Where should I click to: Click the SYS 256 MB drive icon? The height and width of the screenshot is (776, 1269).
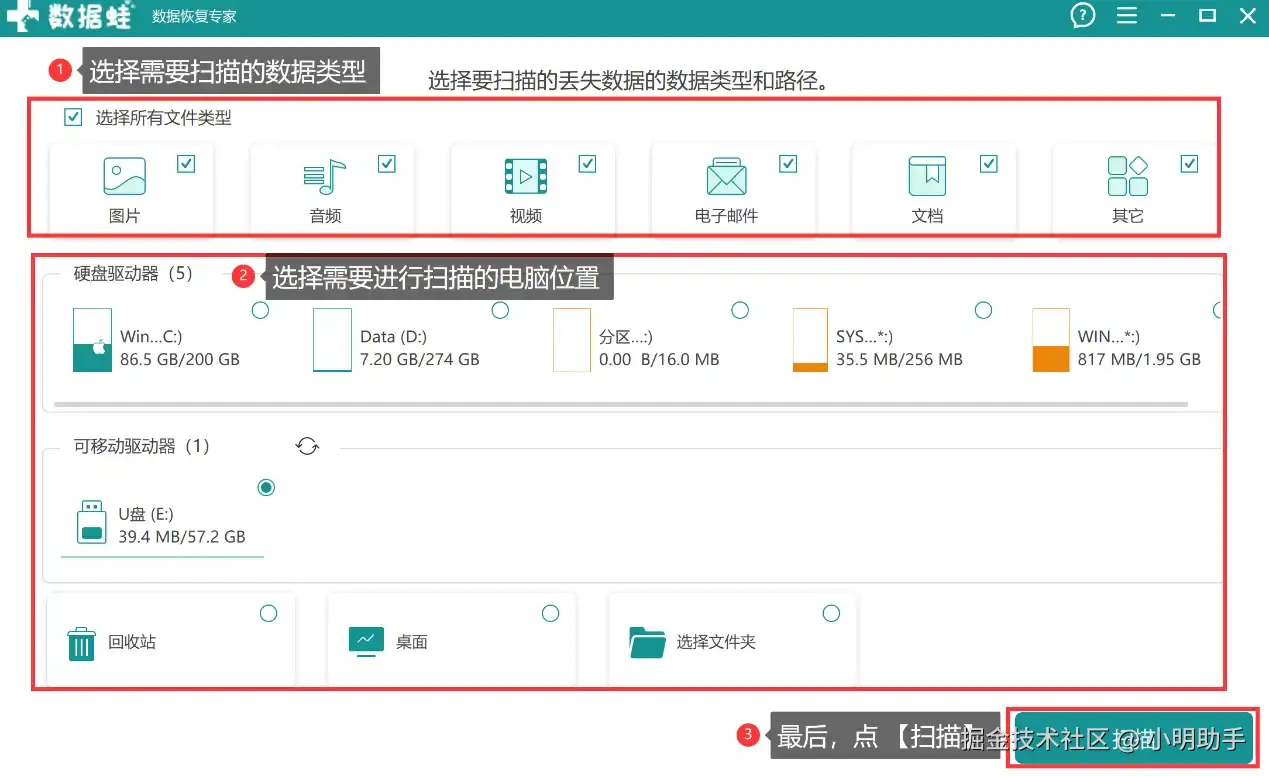[x=810, y=340]
